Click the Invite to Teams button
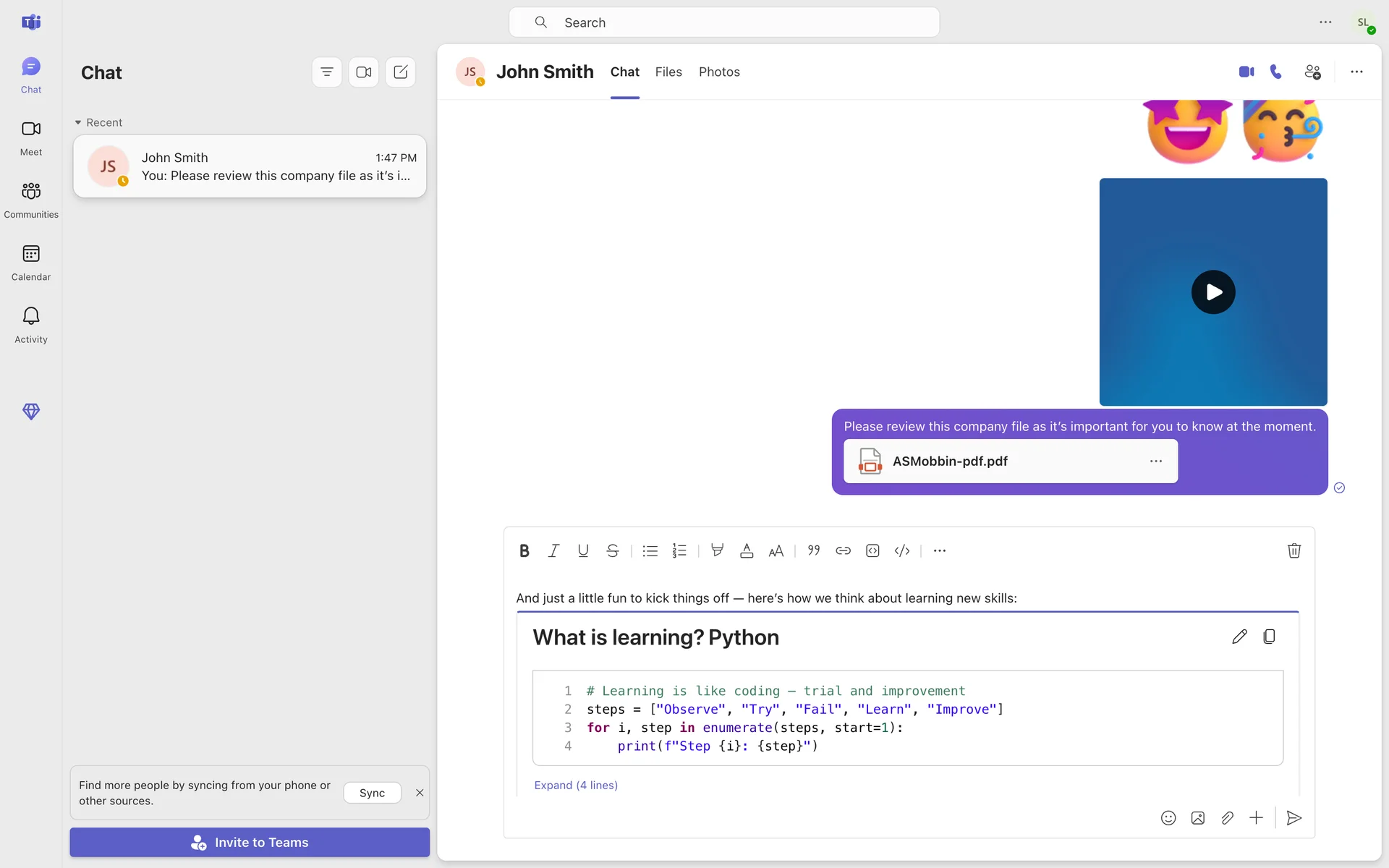This screenshot has height=868, width=1389. pos(250,842)
